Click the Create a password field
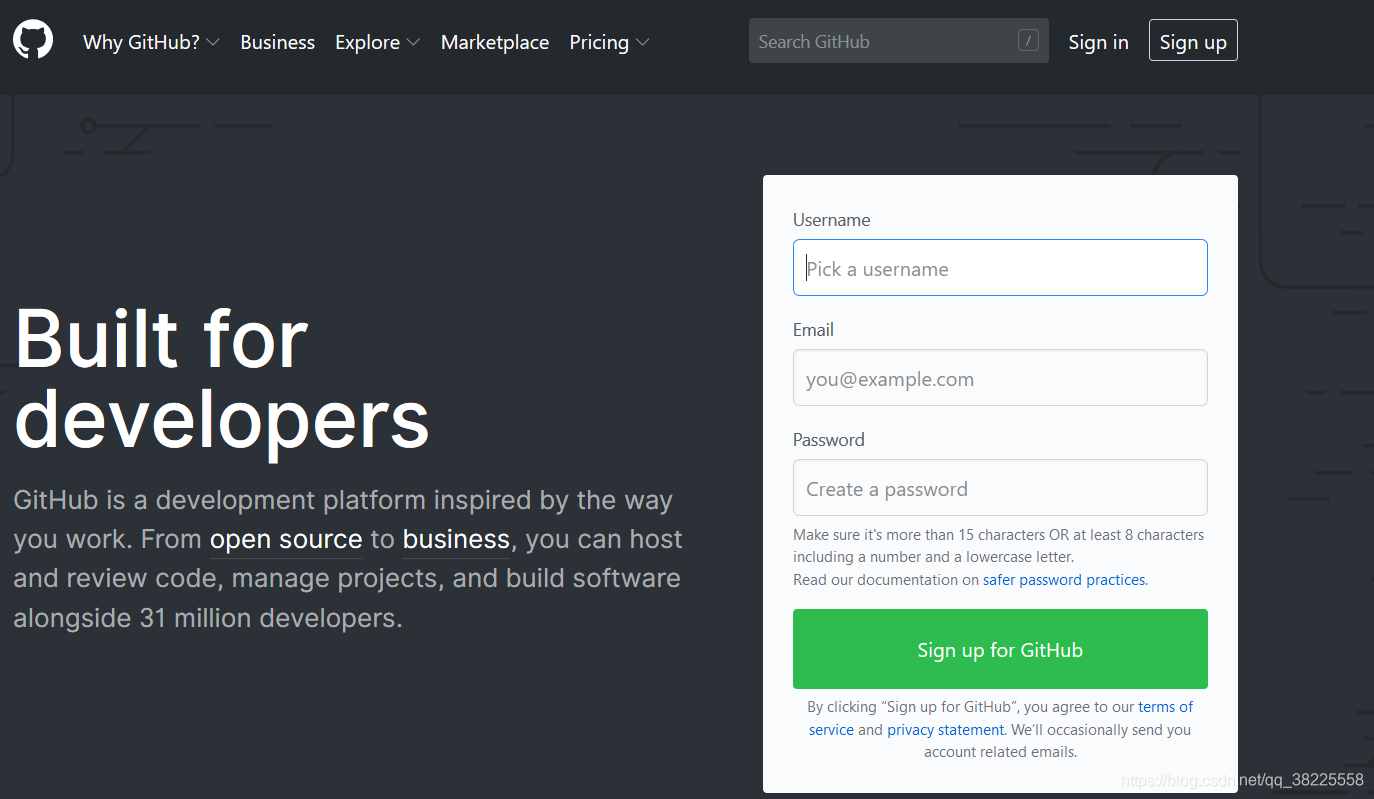This screenshot has height=799, width=1374. [x=1000, y=487]
